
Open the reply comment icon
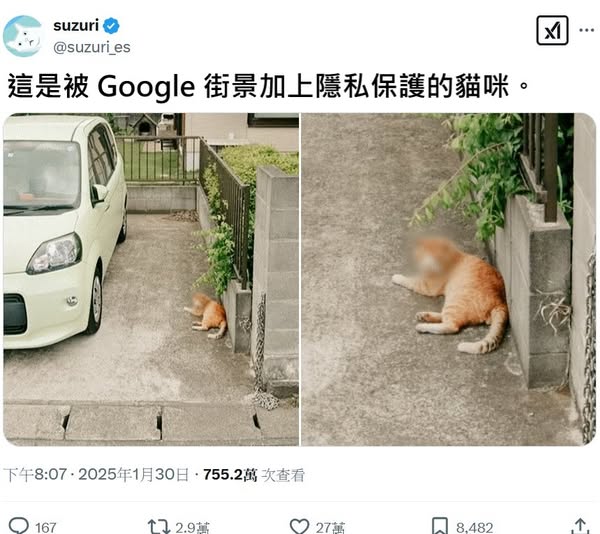click(x=18, y=525)
